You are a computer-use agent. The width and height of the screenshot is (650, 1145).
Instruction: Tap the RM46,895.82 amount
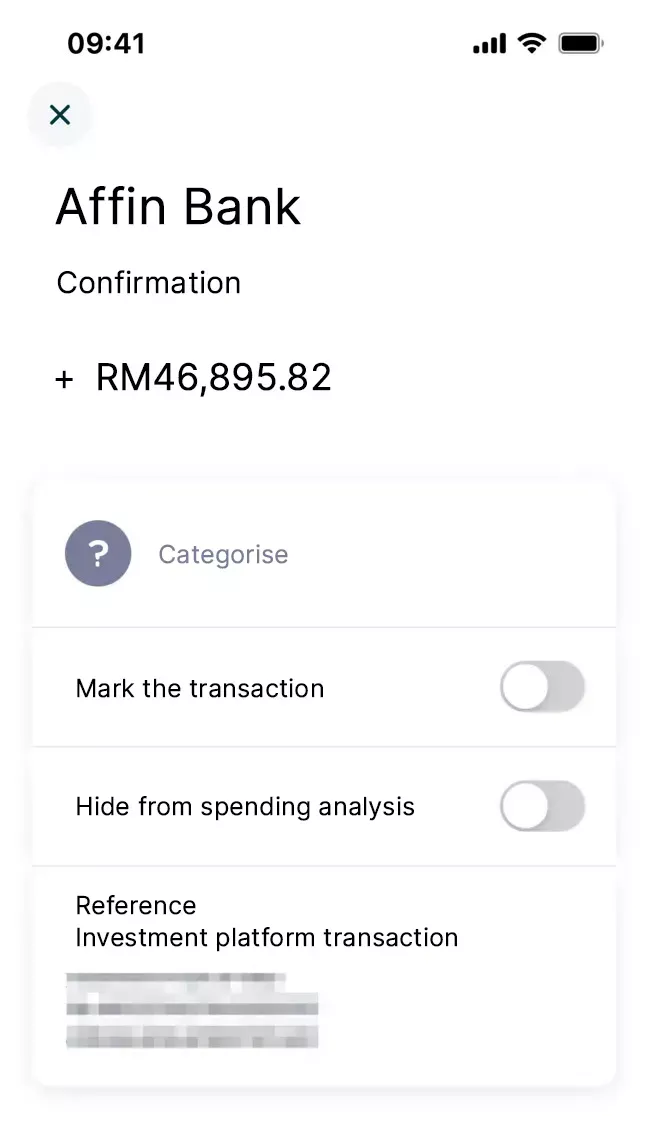tap(213, 377)
